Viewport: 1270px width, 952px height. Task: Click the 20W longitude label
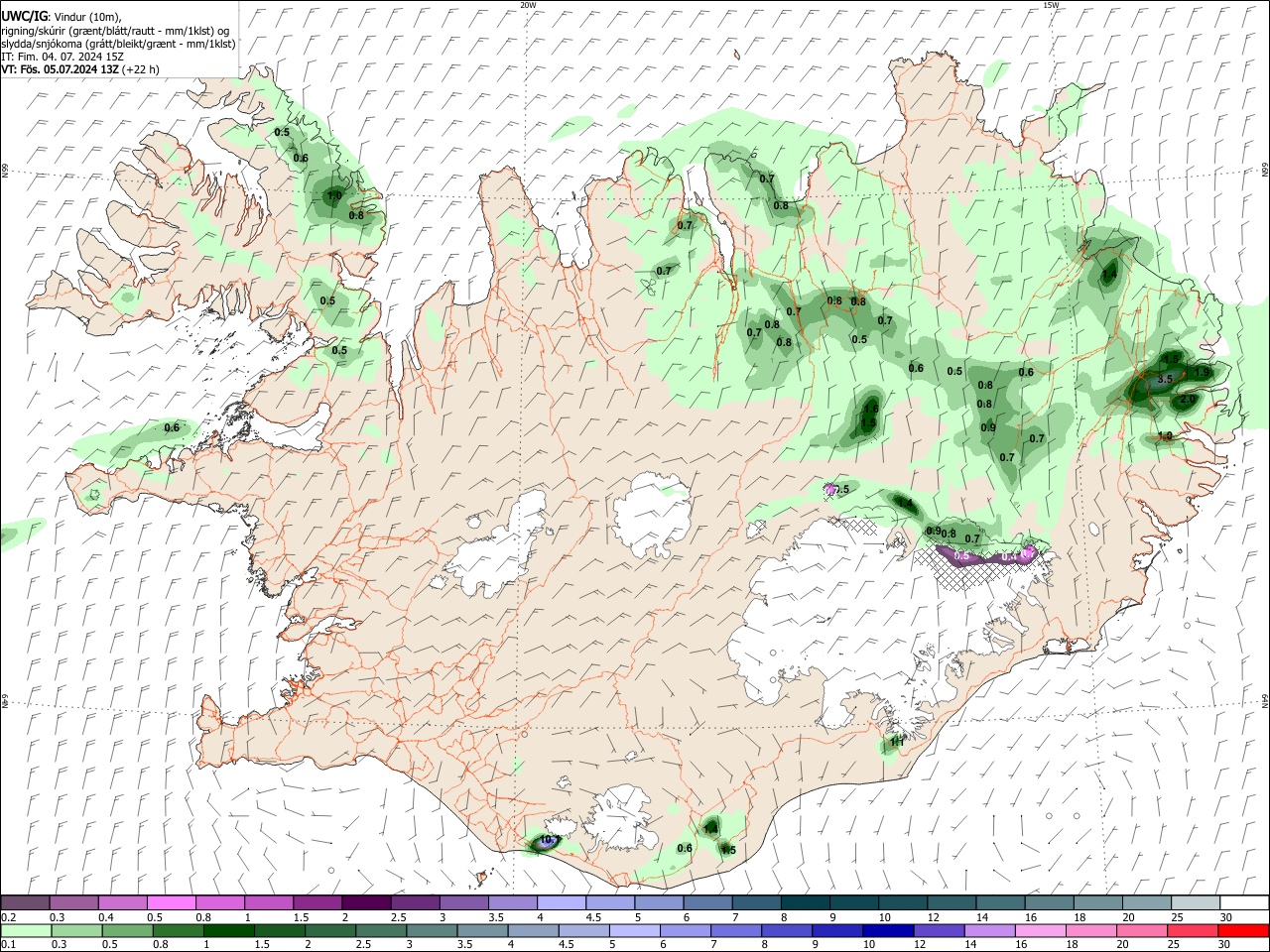click(x=528, y=5)
